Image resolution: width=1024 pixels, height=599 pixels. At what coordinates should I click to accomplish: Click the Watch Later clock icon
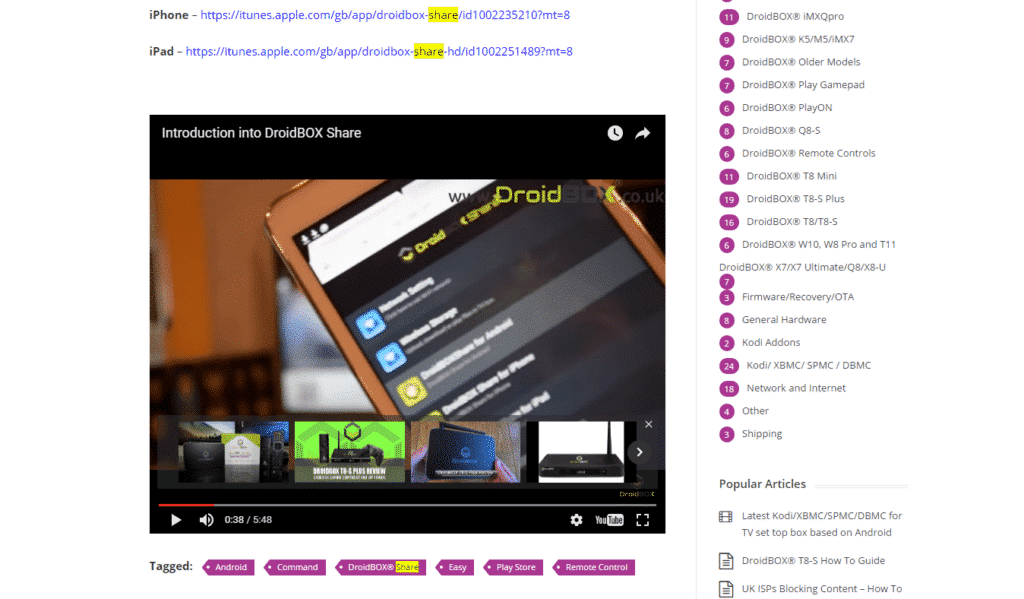(x=615, y=133)
